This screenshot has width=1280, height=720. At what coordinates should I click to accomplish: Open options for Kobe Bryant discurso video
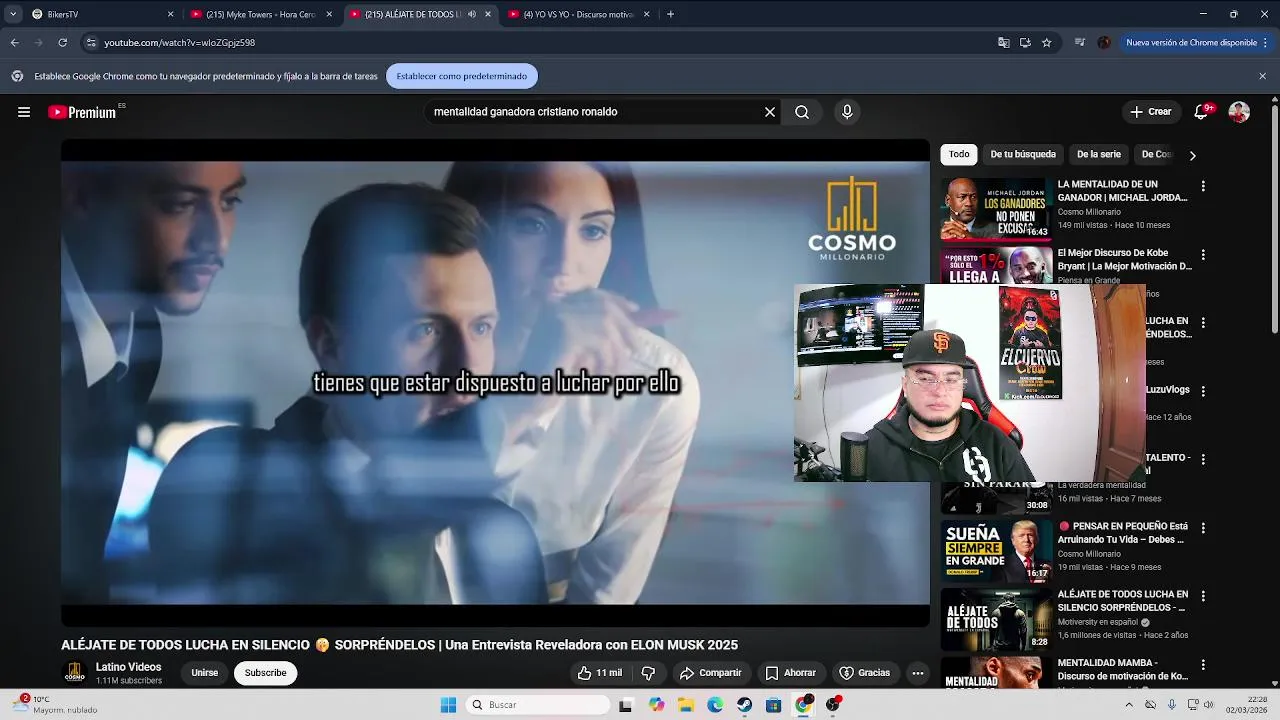(1203, 255)
